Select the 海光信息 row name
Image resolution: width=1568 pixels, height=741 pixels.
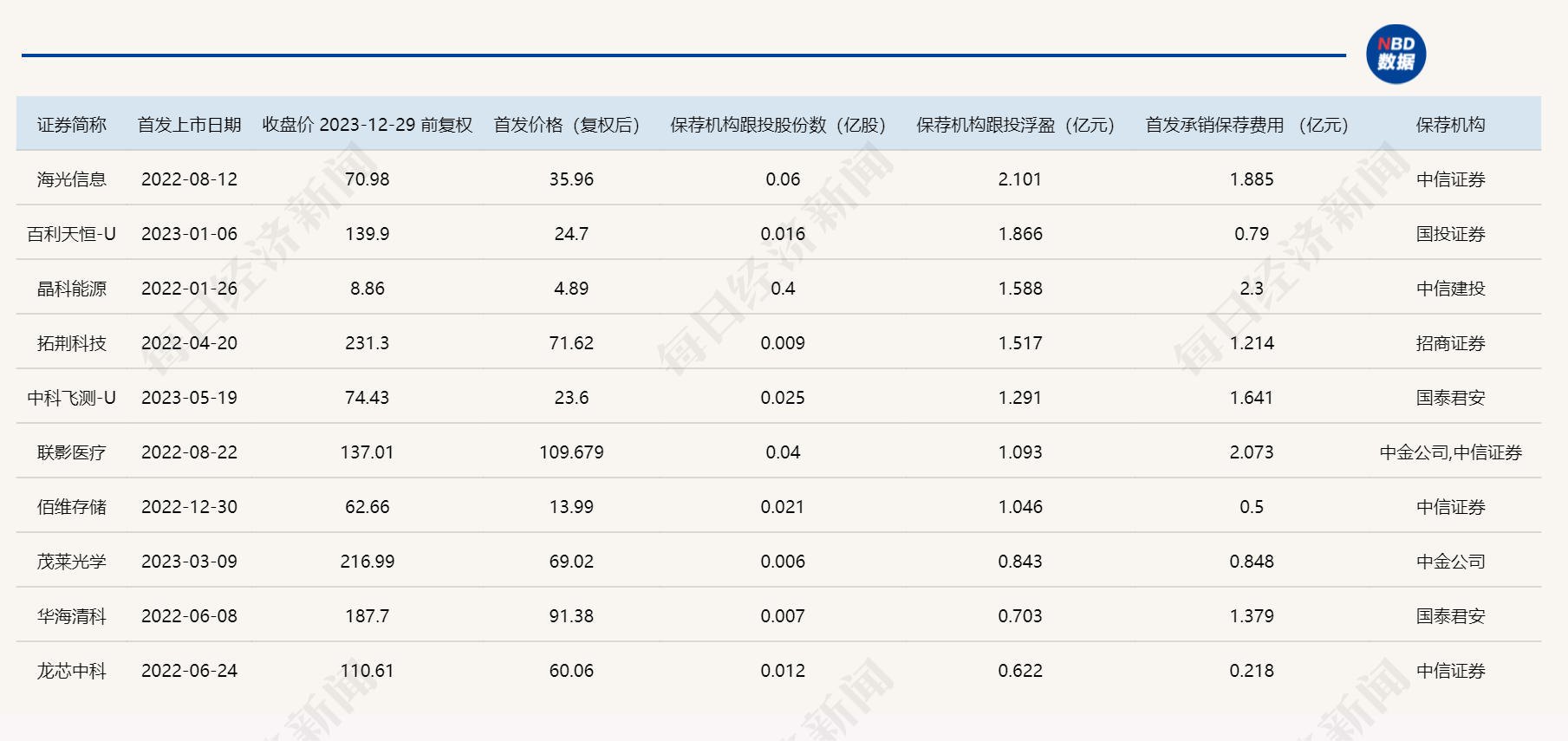click(x=72, y=179)
